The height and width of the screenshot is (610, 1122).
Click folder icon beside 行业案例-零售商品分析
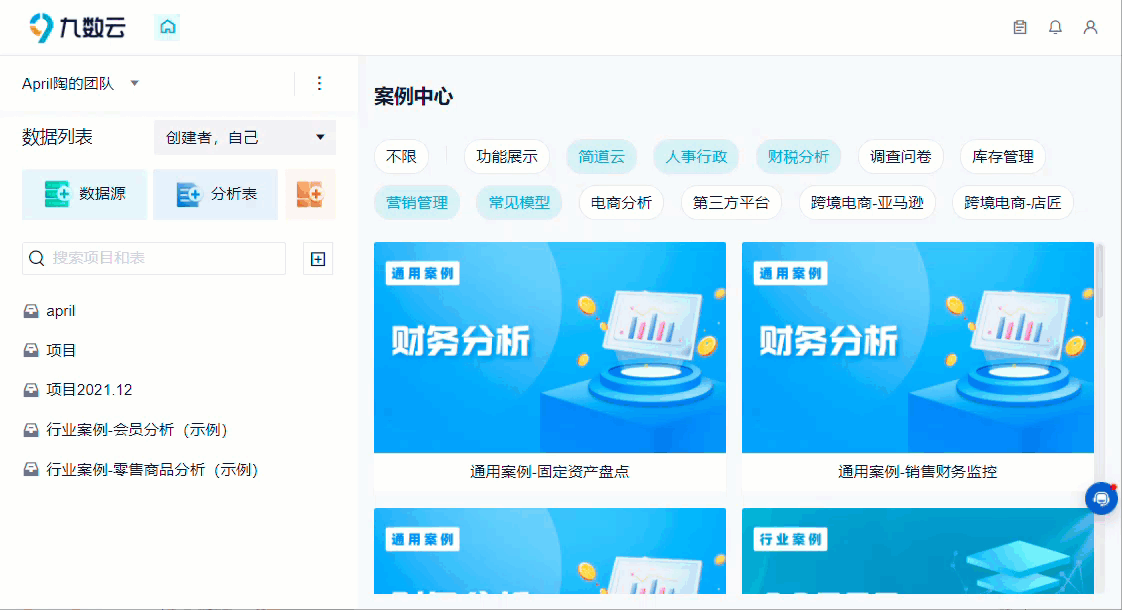click(31, 470)
